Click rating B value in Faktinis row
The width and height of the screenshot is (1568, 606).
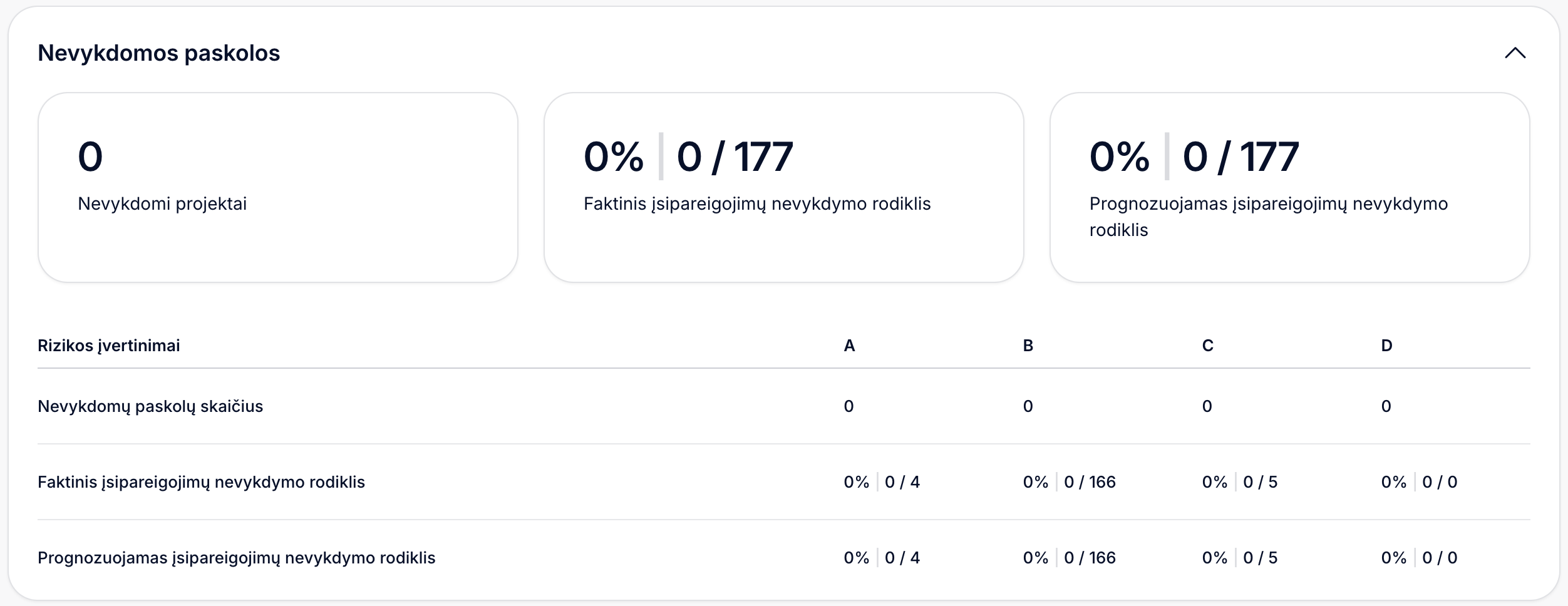[1069, 482]
